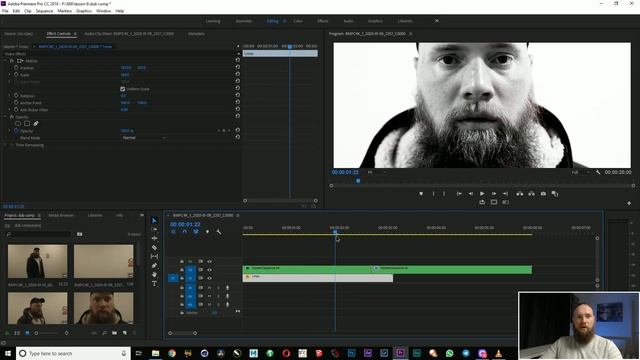The width and height of the screenshot is (640, 360).
Task: Switch to the Metadata tab
Action: pyautogui.click(x=196, y=34)
